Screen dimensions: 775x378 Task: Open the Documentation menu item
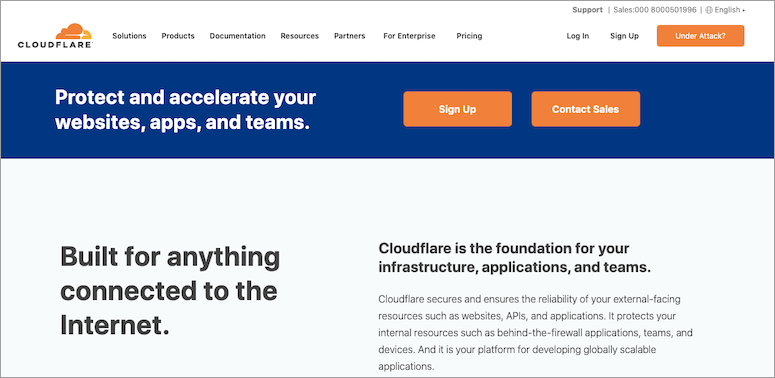237,36
